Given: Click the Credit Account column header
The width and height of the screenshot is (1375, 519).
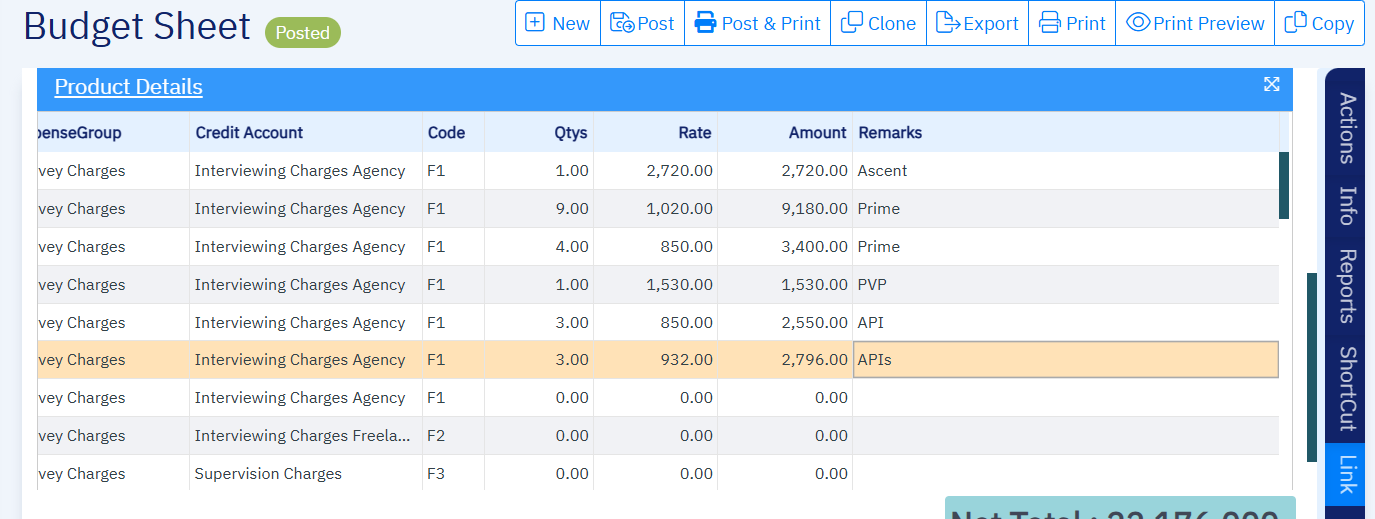Looking at the screenshot, I should (x=306, y=132).
